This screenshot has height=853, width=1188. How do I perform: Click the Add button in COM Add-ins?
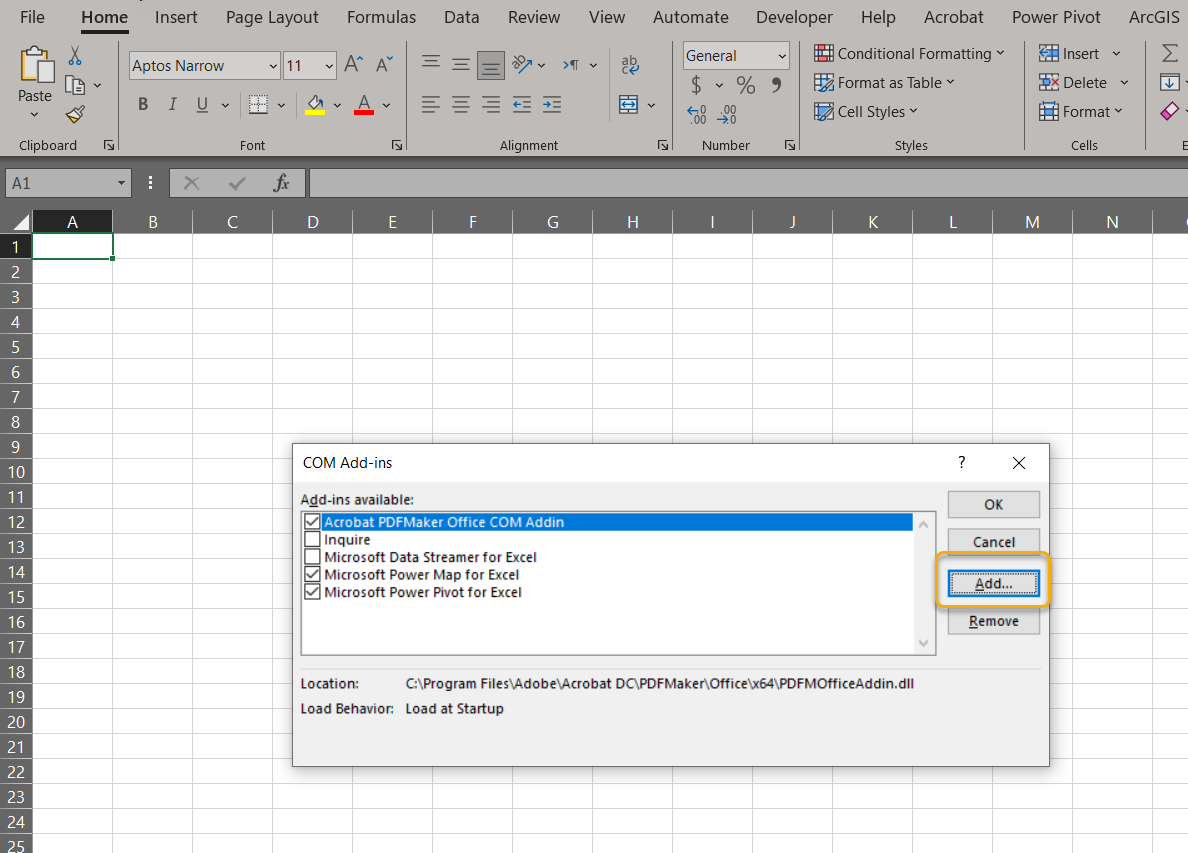[x=992, y=583]
